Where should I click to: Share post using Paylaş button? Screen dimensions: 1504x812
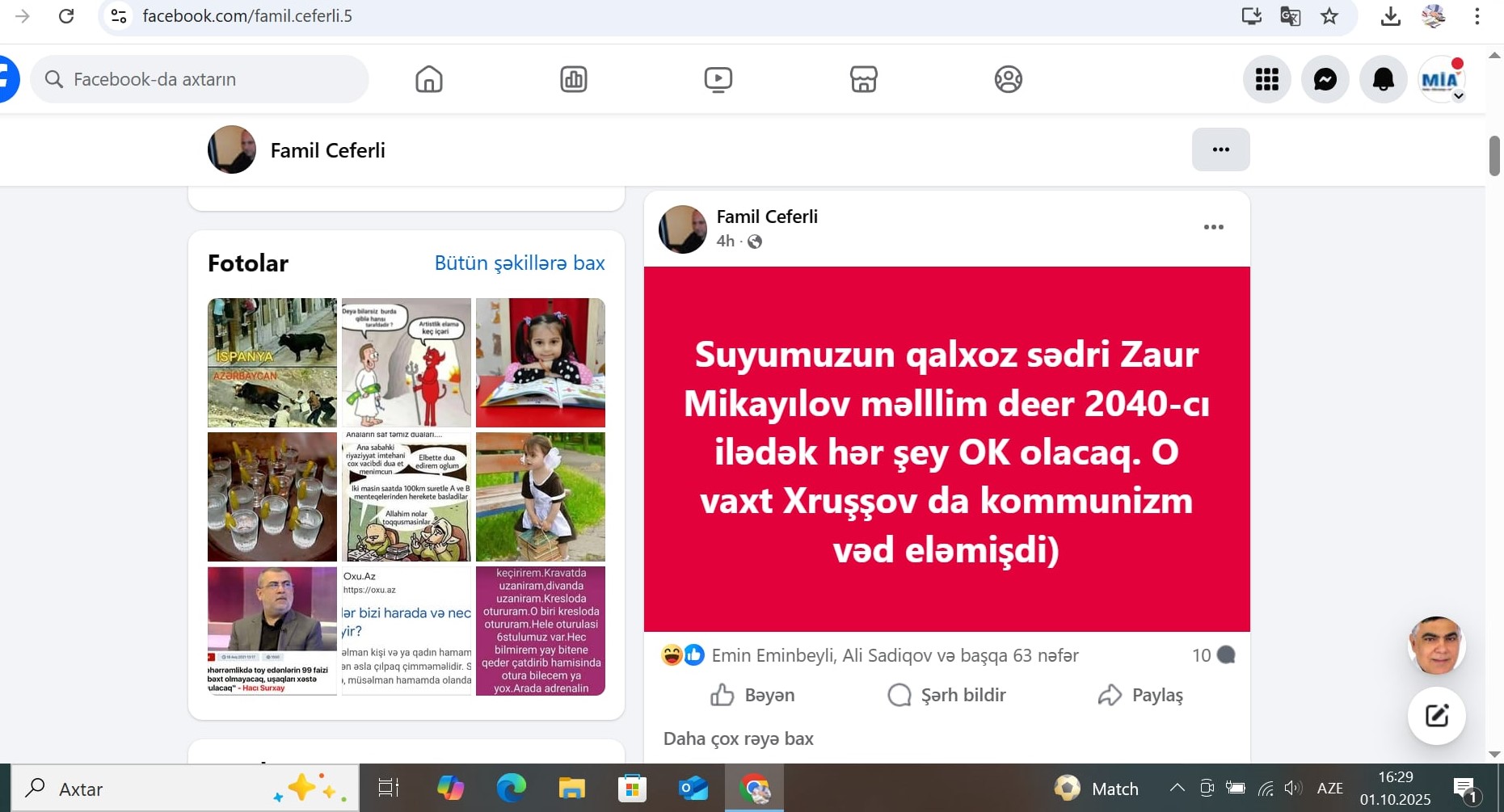pos(1140,695)
